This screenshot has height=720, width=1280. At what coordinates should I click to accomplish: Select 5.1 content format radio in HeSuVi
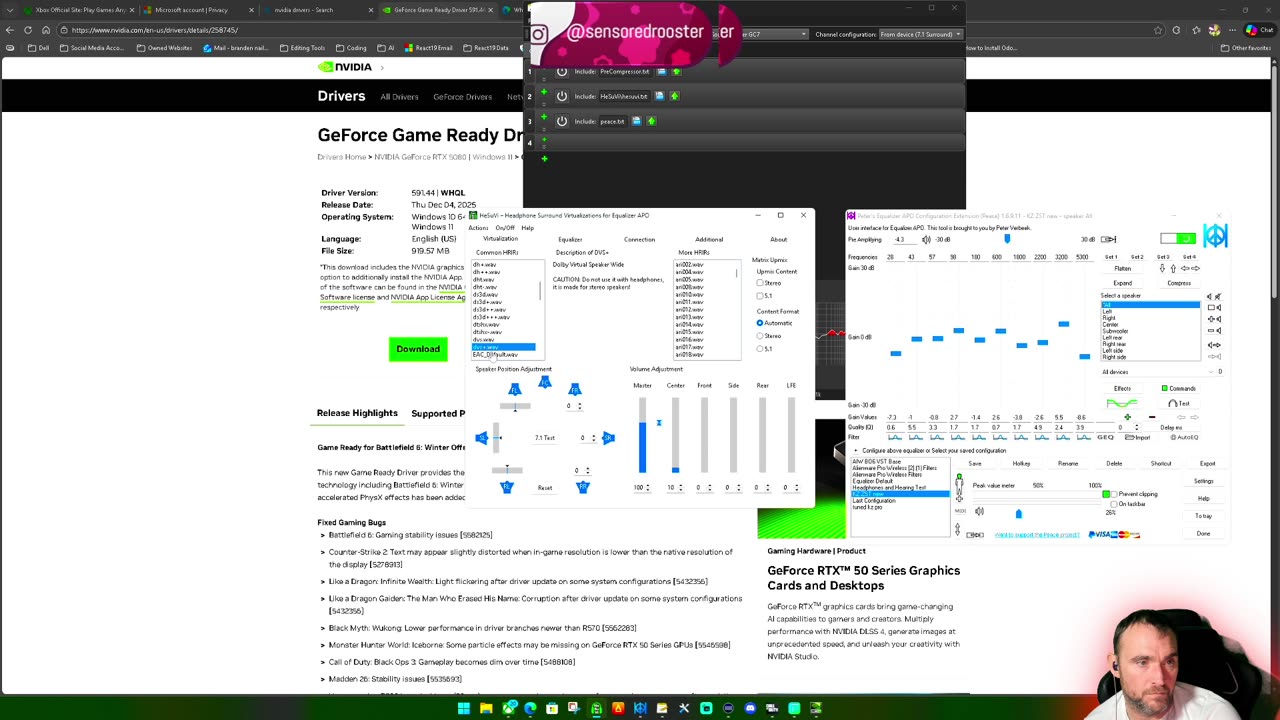point(760,349)
